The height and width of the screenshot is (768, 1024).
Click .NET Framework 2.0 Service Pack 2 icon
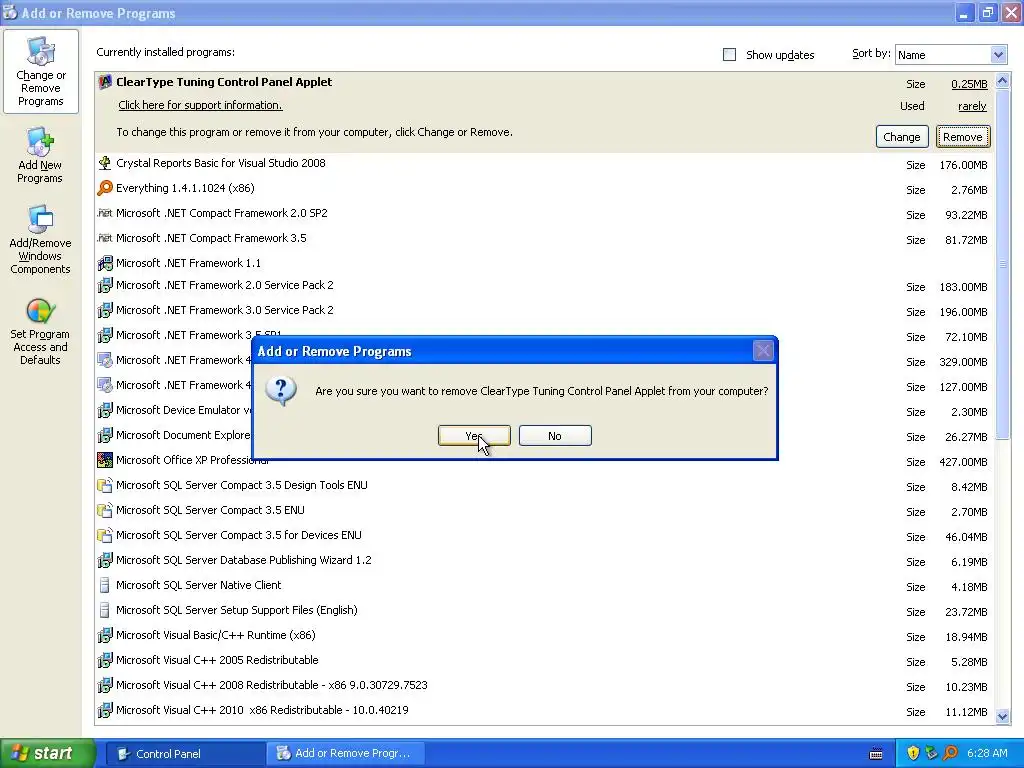[x=104, y=285]
